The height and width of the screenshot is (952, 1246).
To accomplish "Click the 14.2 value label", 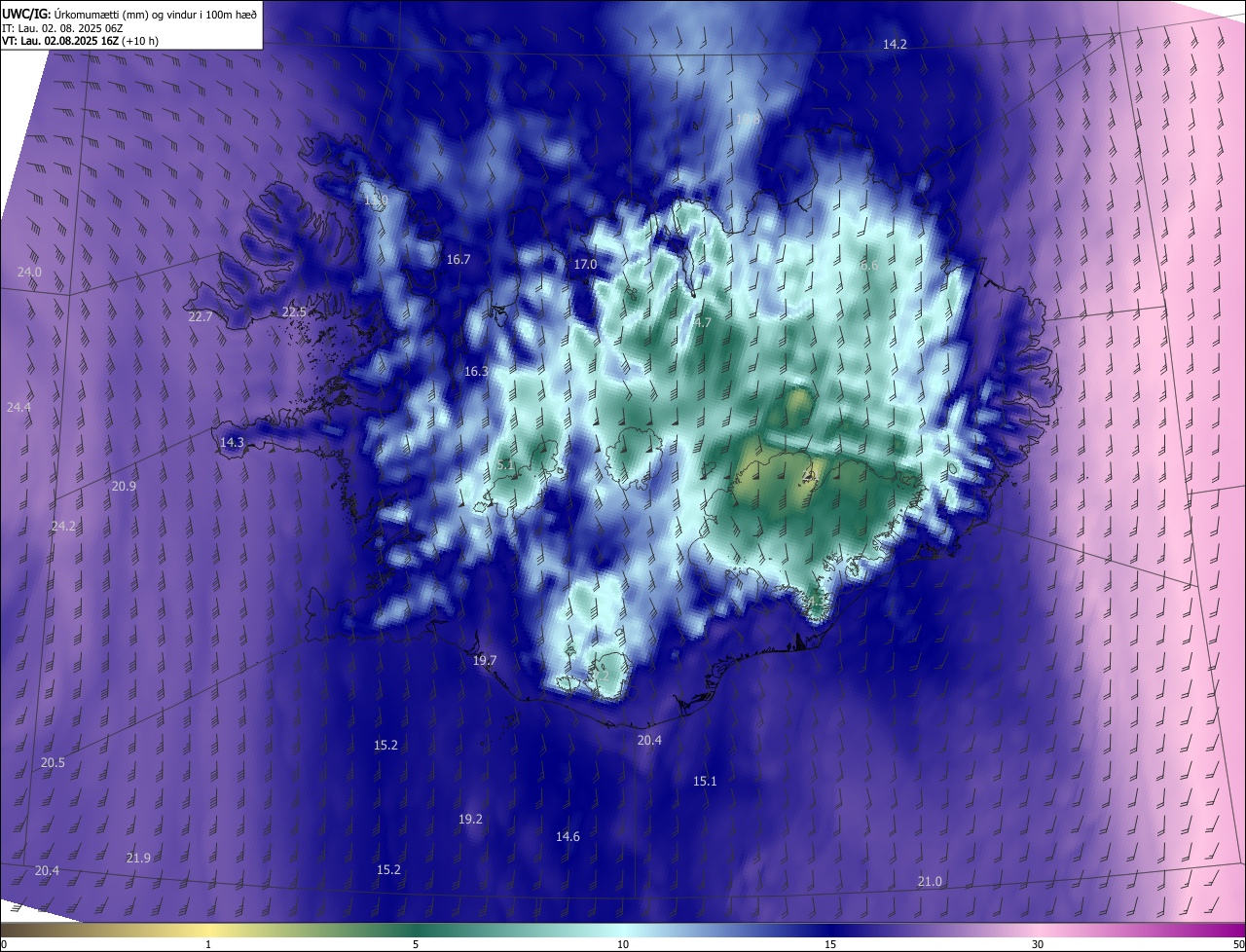I will 895,44.
